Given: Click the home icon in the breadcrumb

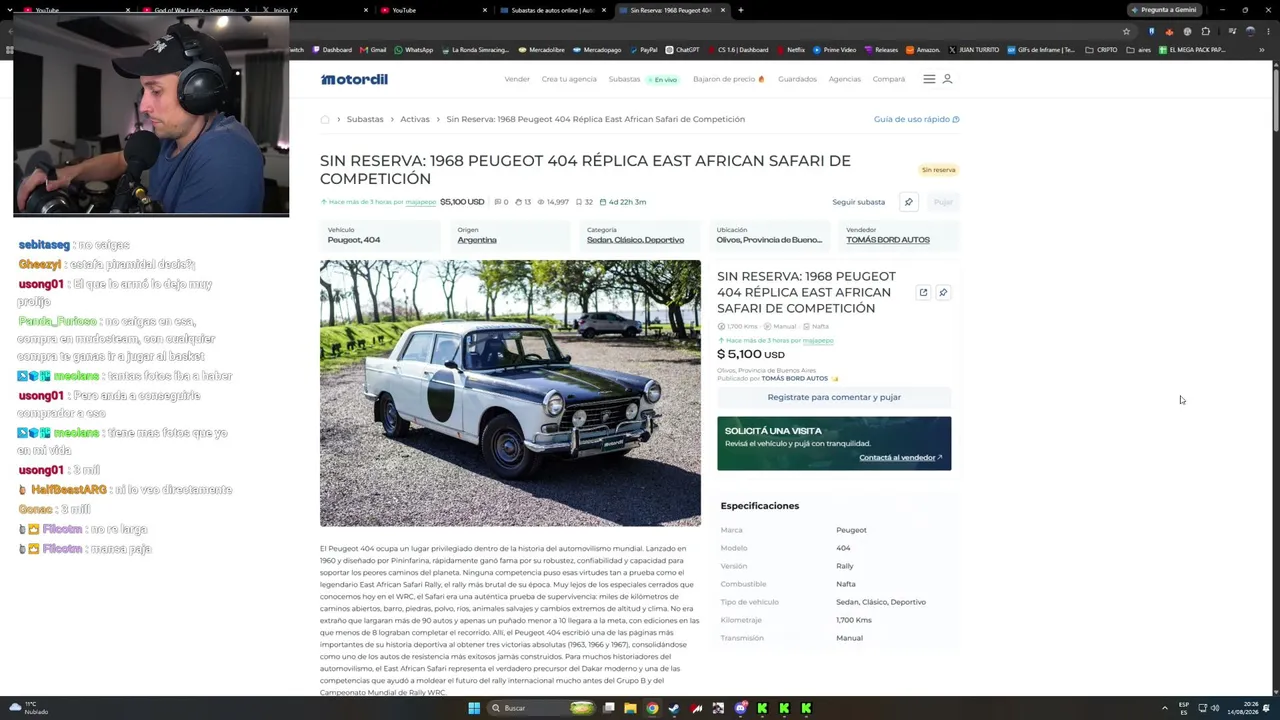Looking at the screenshot, I should [325, 119].
